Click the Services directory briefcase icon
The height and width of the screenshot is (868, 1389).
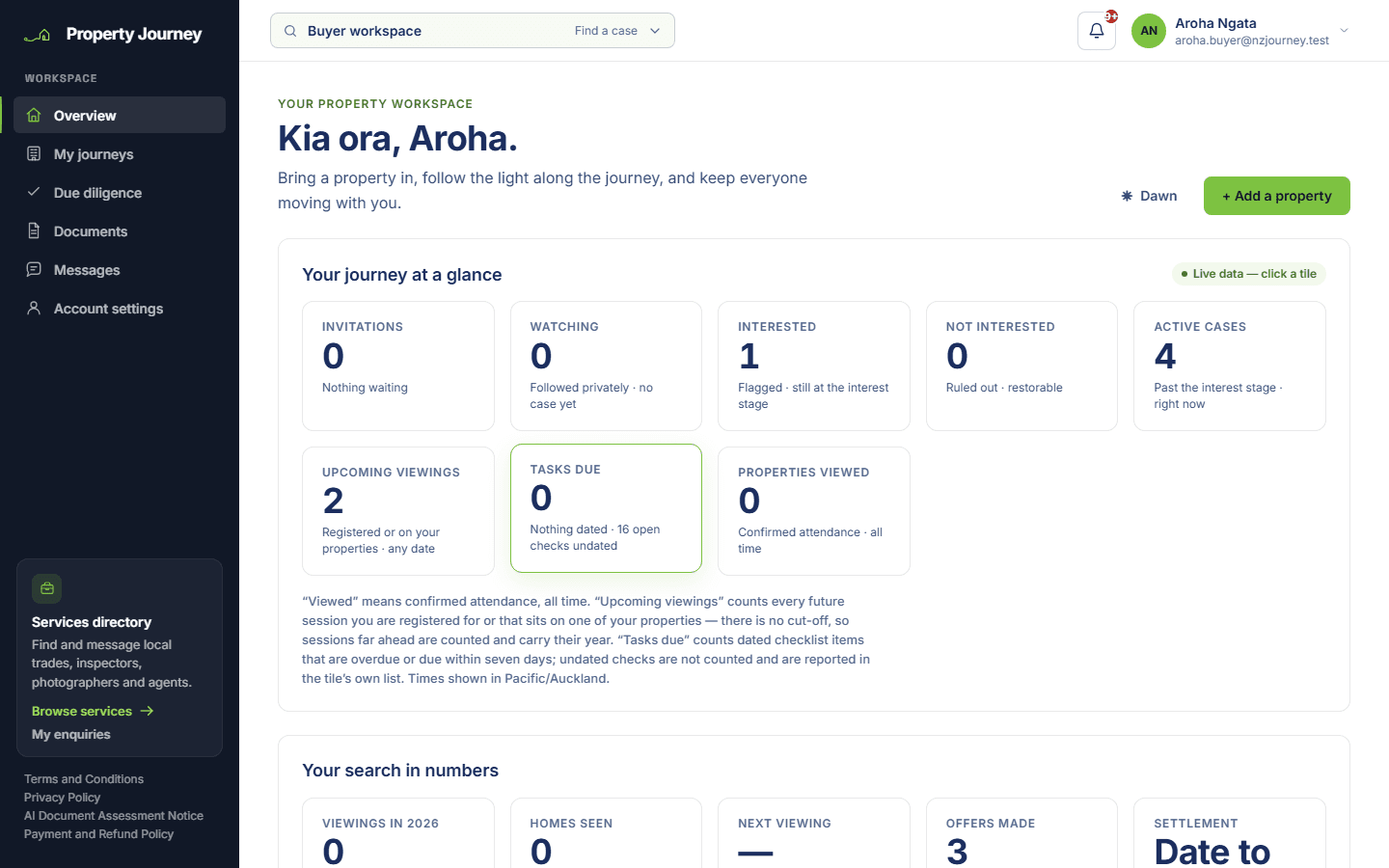click(47, 588)
